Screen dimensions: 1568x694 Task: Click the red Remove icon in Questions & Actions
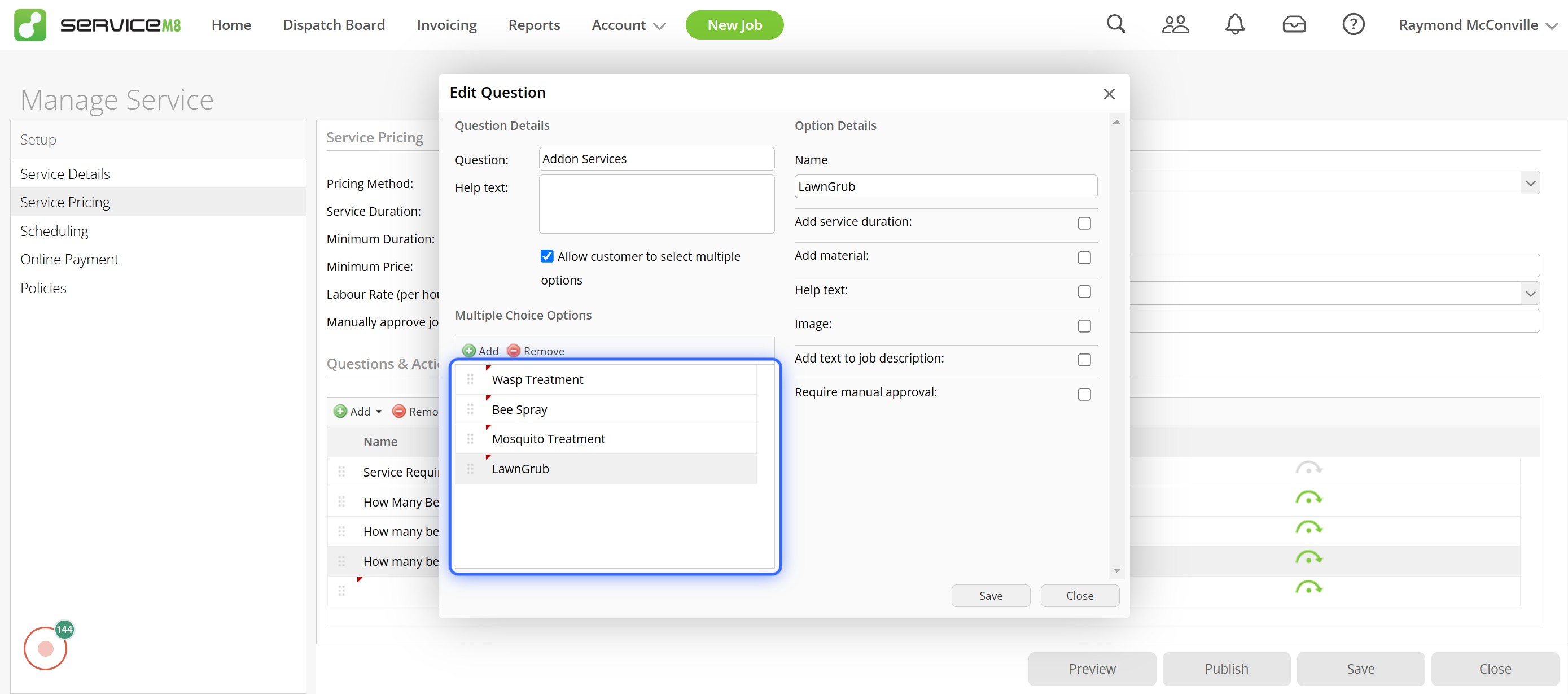398,412
